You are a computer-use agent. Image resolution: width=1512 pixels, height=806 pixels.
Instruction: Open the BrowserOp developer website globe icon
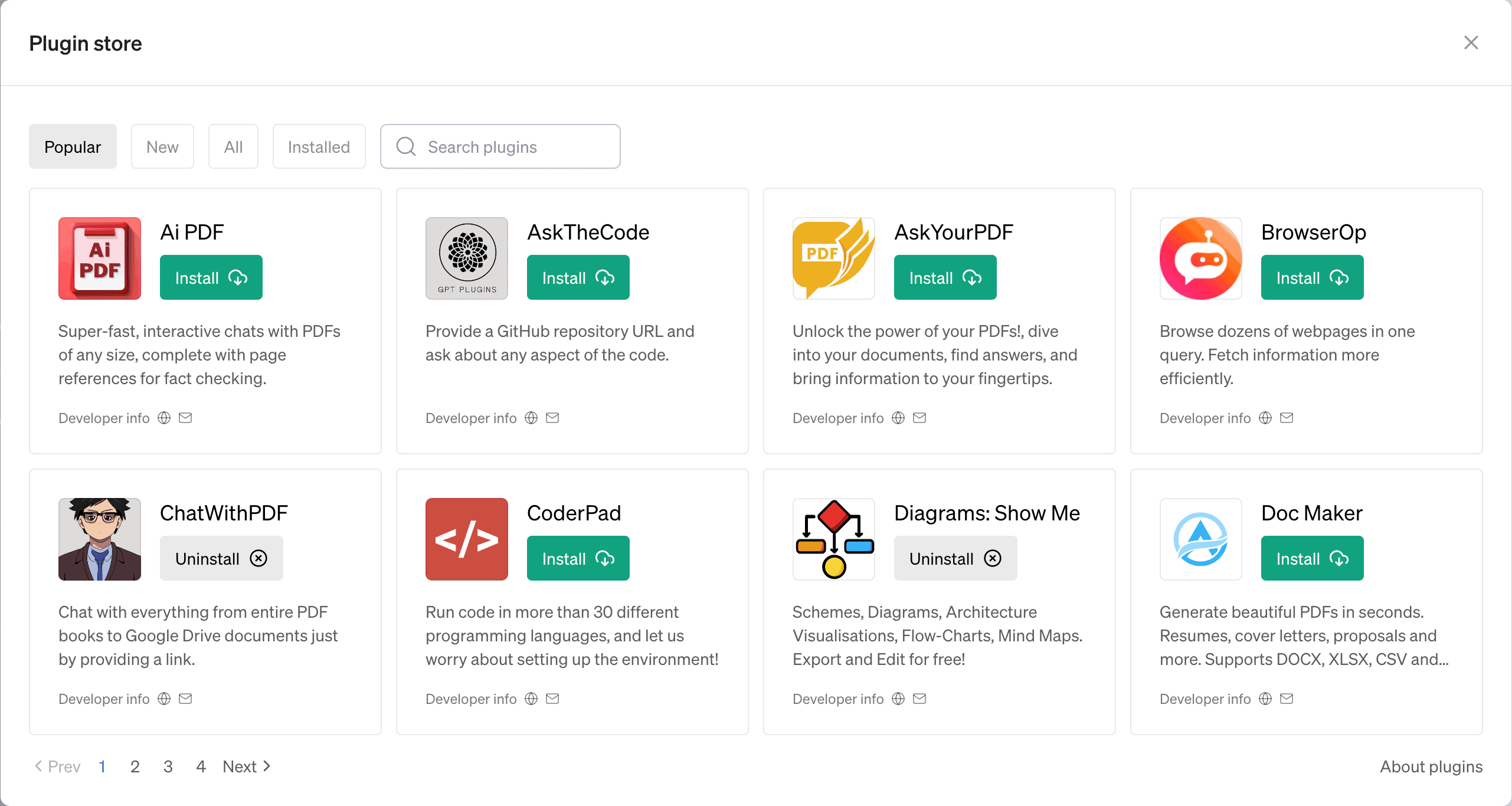(1265, 418)
